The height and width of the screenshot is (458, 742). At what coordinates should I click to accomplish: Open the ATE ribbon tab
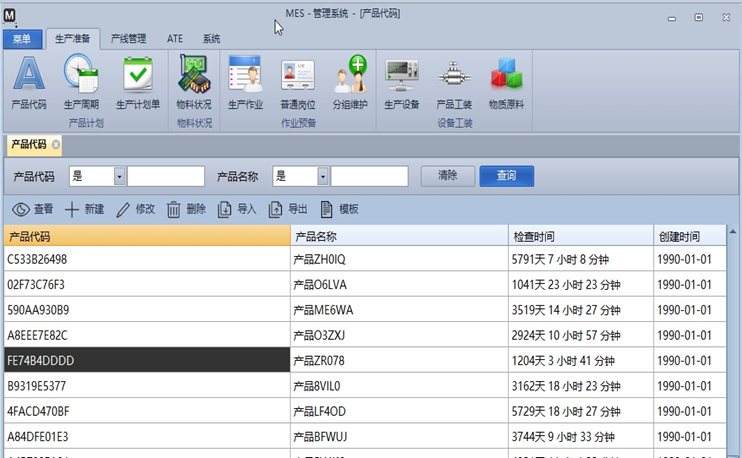pos(175,39)
